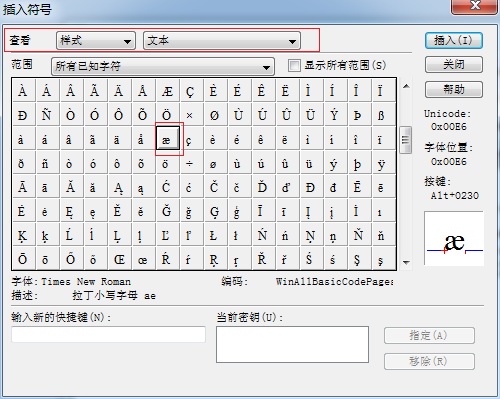The width and height of the screenshot is (500, 399).
Task: Open the 所有已知字符 range dropdown
Action: [x=163, y=66]
